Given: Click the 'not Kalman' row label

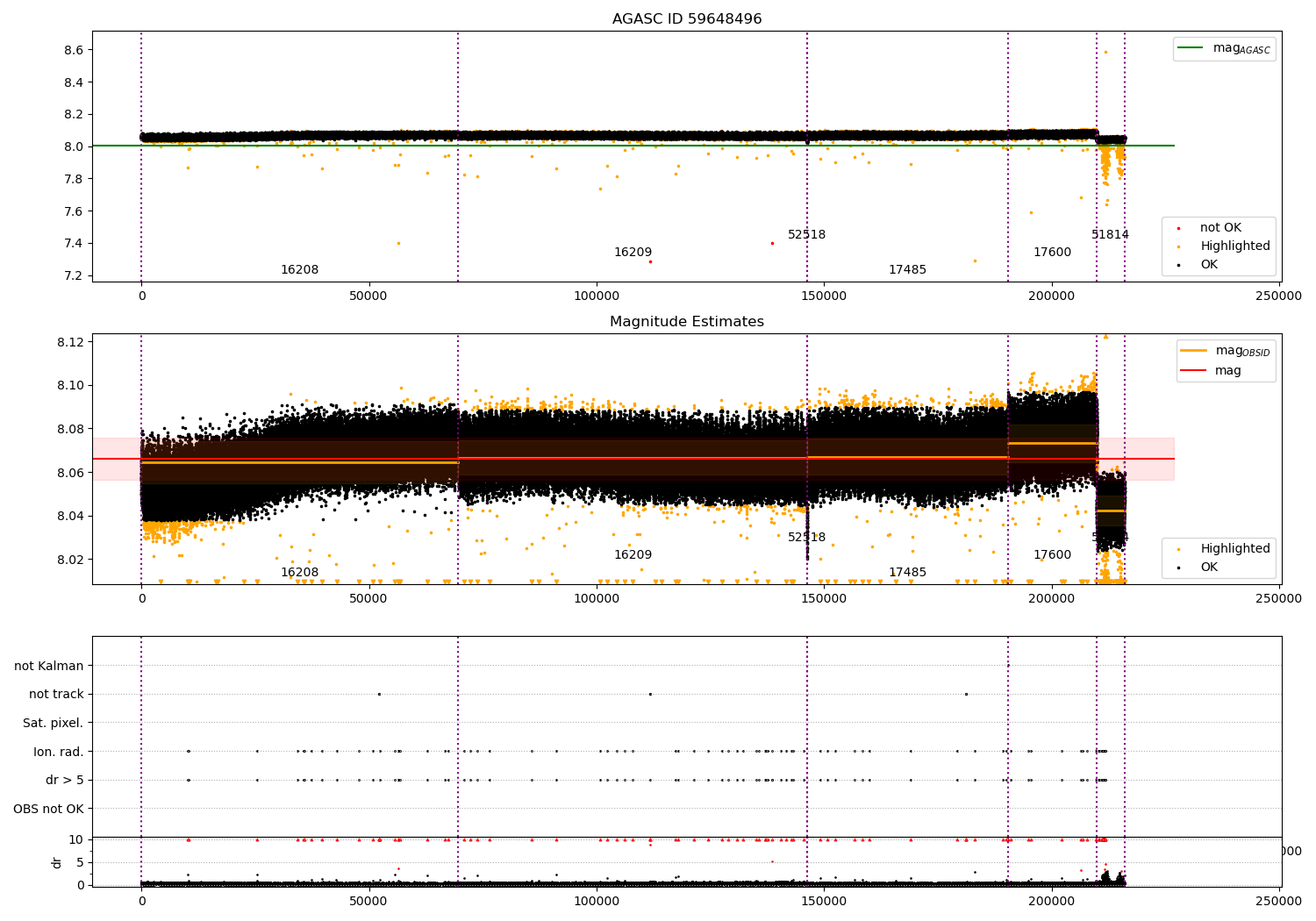Looking at the screenshot, I should [49, 666].
